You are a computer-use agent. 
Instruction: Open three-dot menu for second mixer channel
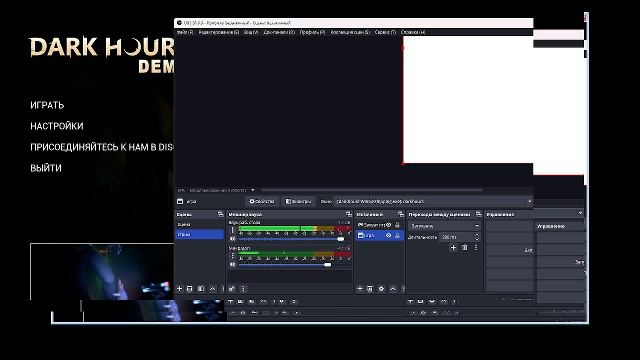(x=233, y=256)
